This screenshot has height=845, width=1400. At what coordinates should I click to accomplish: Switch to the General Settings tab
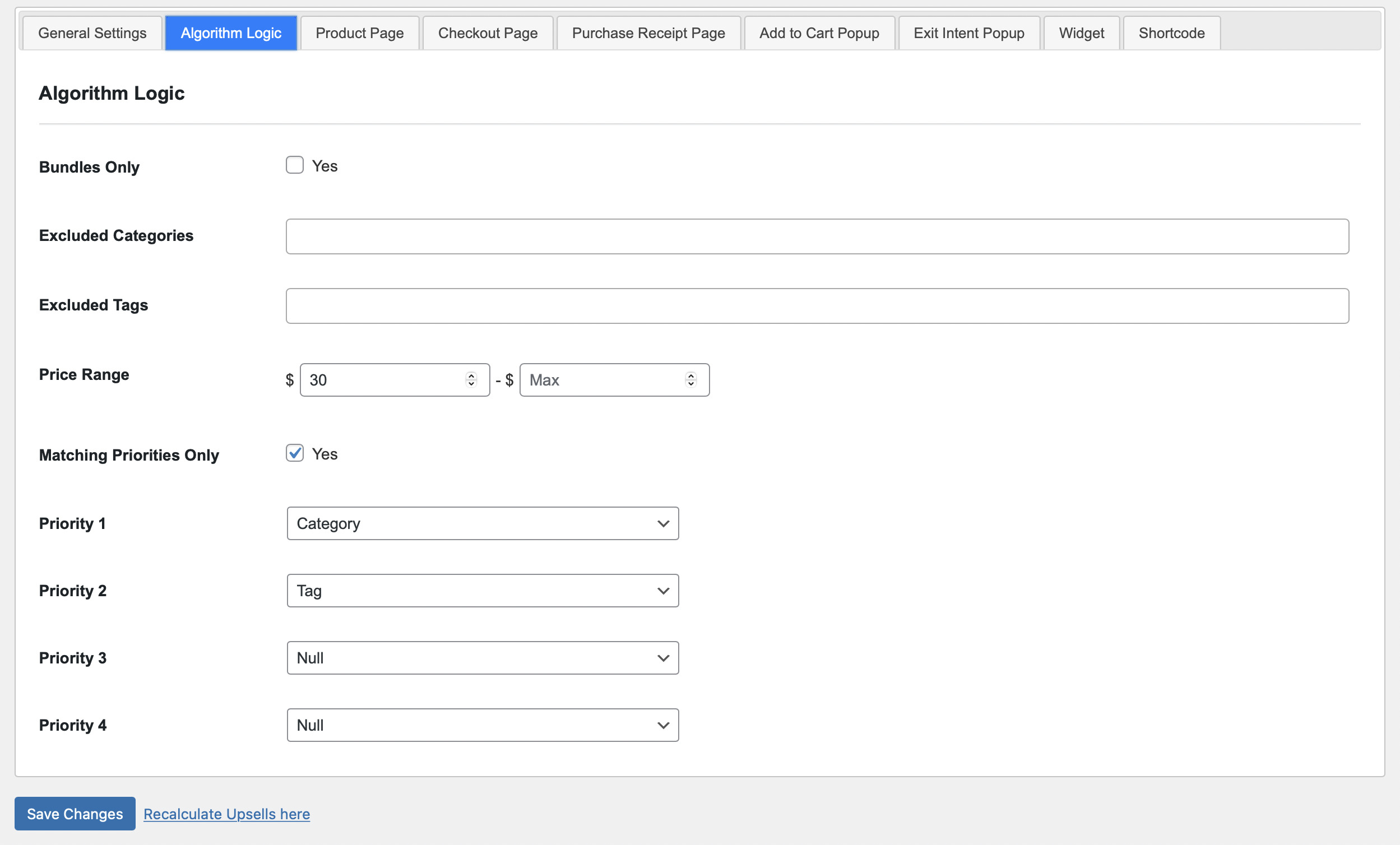(92, 33)
